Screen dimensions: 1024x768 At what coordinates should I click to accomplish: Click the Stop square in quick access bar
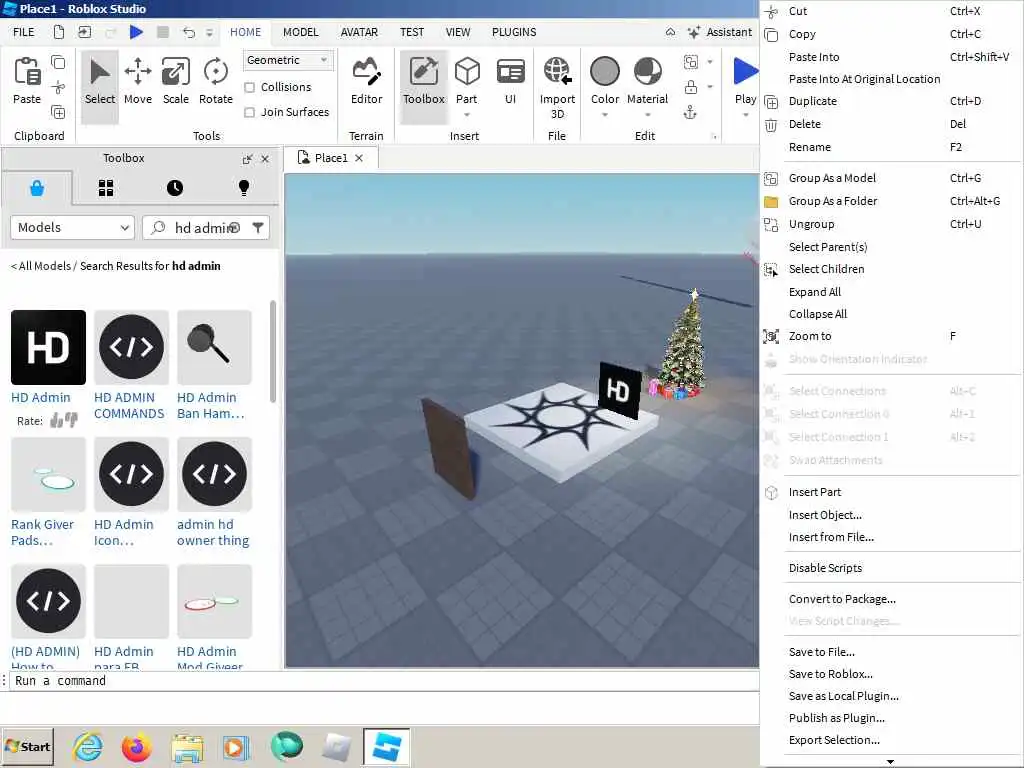(163, 32)
